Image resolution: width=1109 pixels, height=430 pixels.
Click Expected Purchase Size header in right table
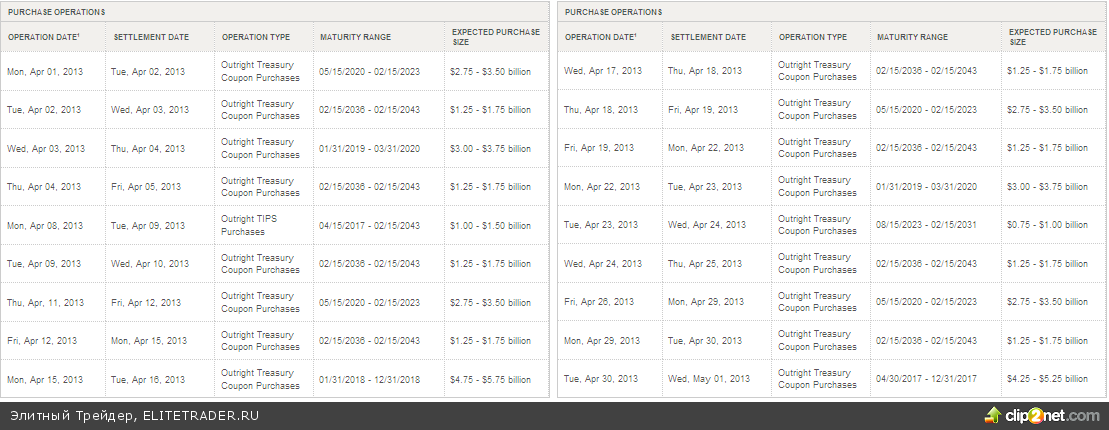(1052, 37)
